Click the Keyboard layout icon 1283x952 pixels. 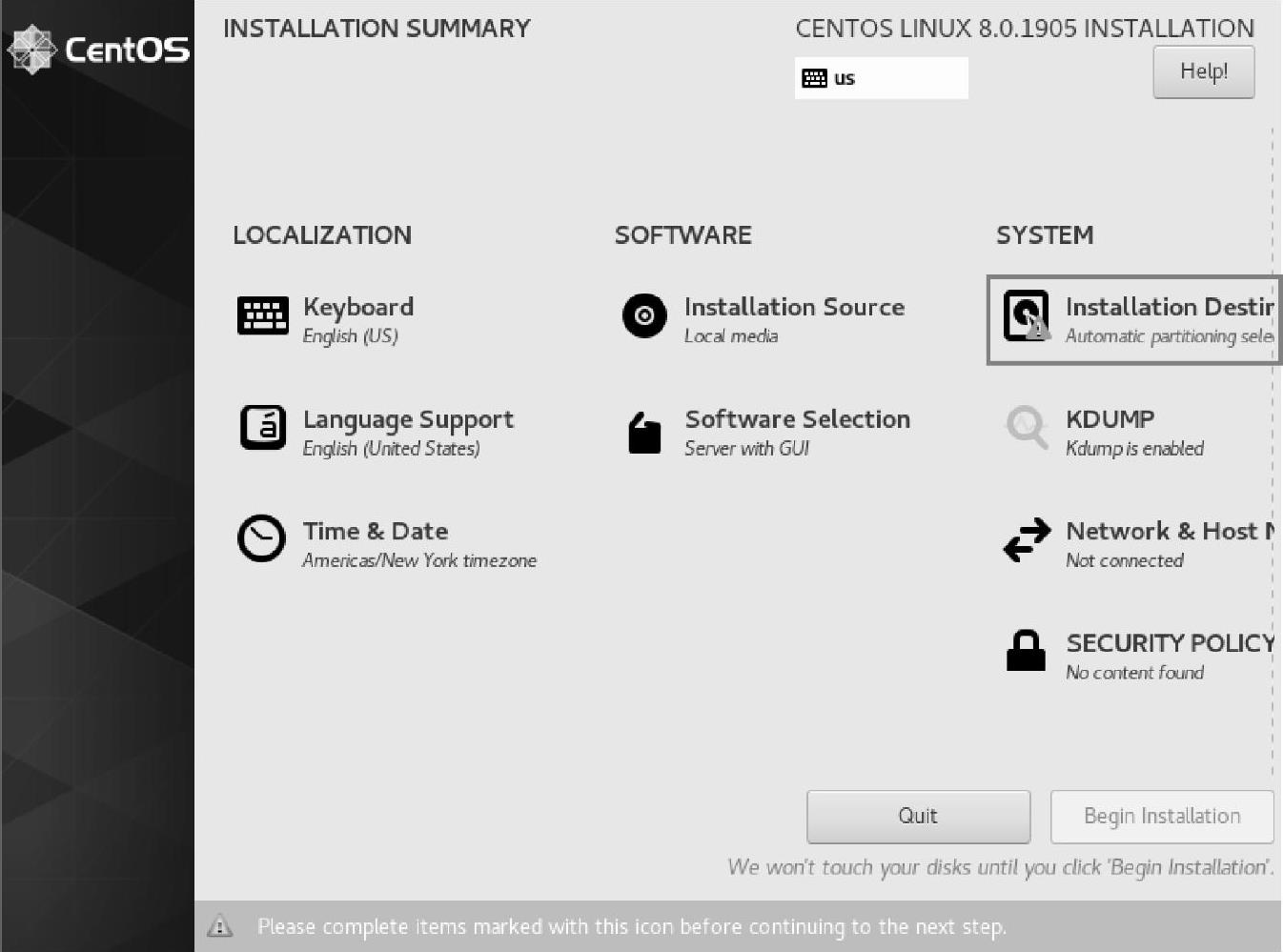click(x=262, y=315)
